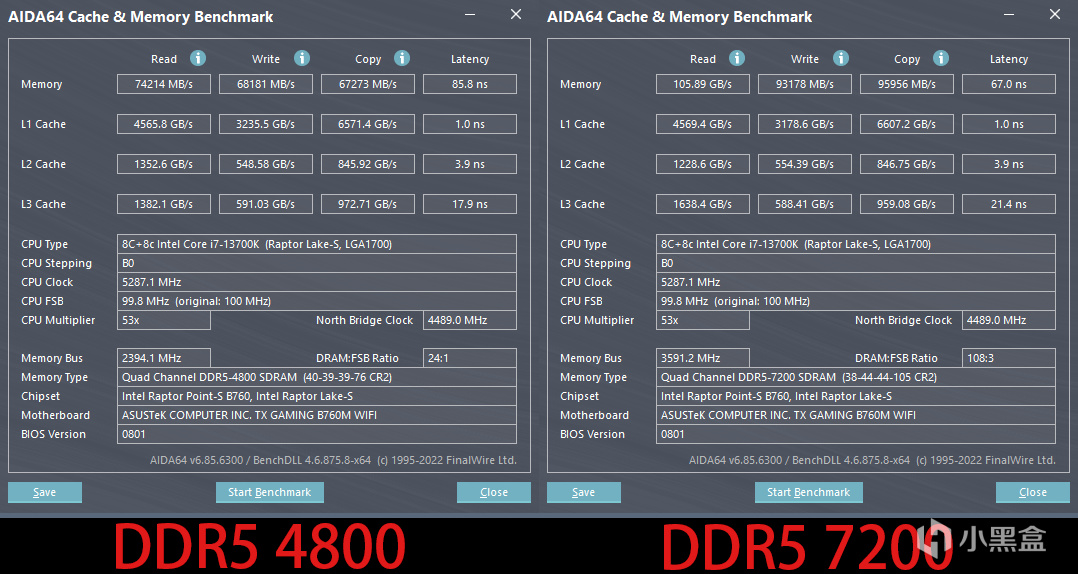Click Copy info icon in DDR5 4800 window

point(402,58)
